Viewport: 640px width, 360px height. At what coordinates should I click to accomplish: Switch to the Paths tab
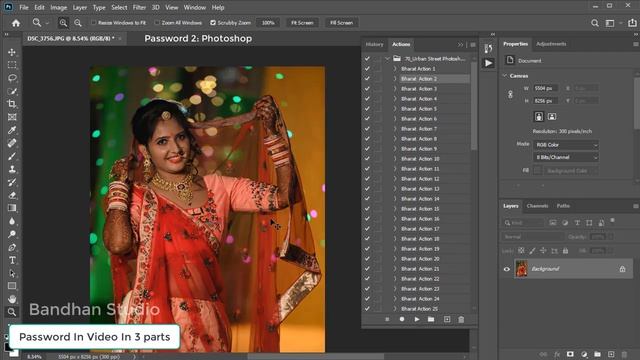(563, 206)
